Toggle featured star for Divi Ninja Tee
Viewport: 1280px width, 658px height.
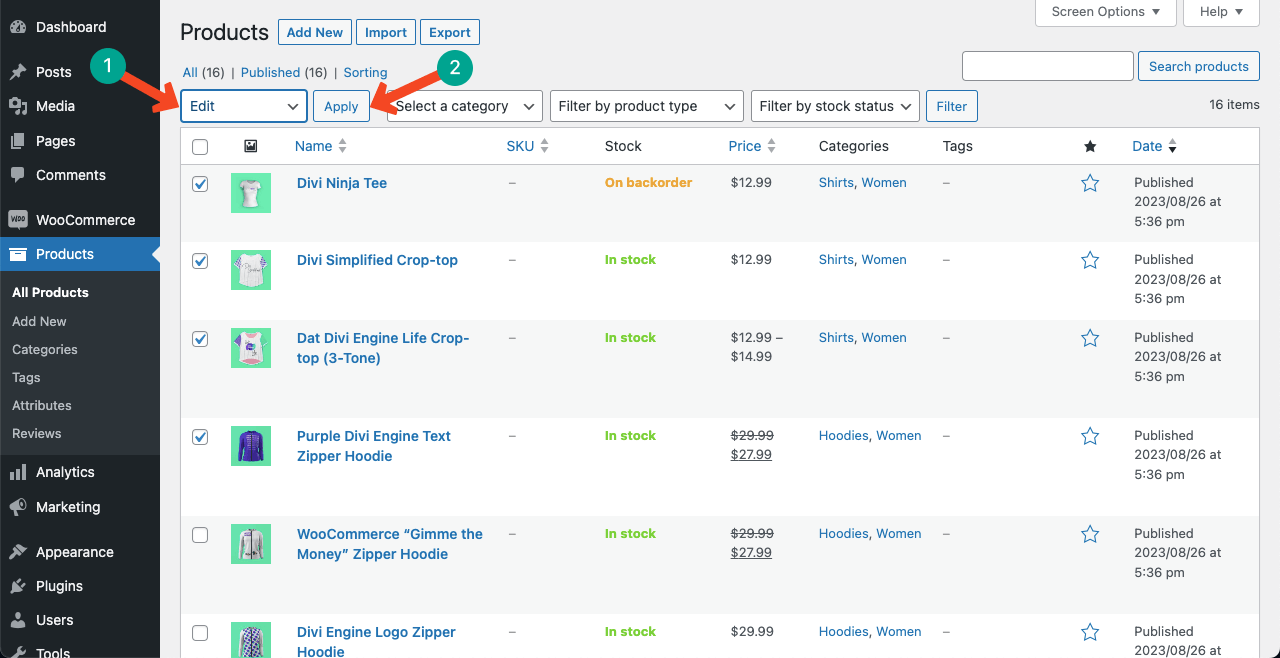1090,183
